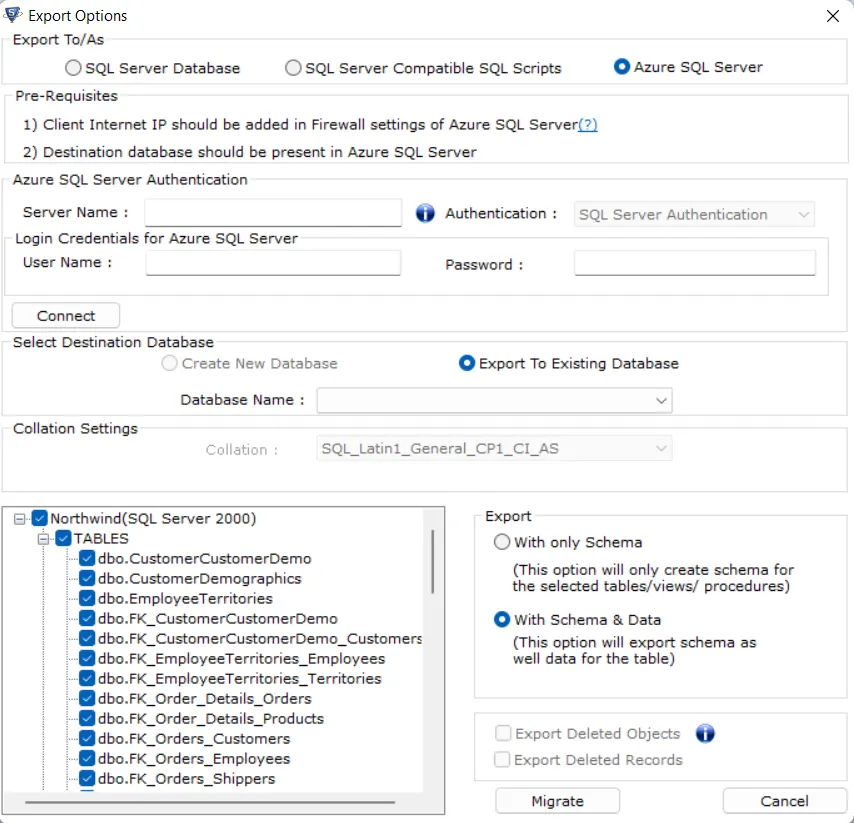Open the Collation dropdown
This screenshot has height=823, width=854.
[x=661, y=448]
